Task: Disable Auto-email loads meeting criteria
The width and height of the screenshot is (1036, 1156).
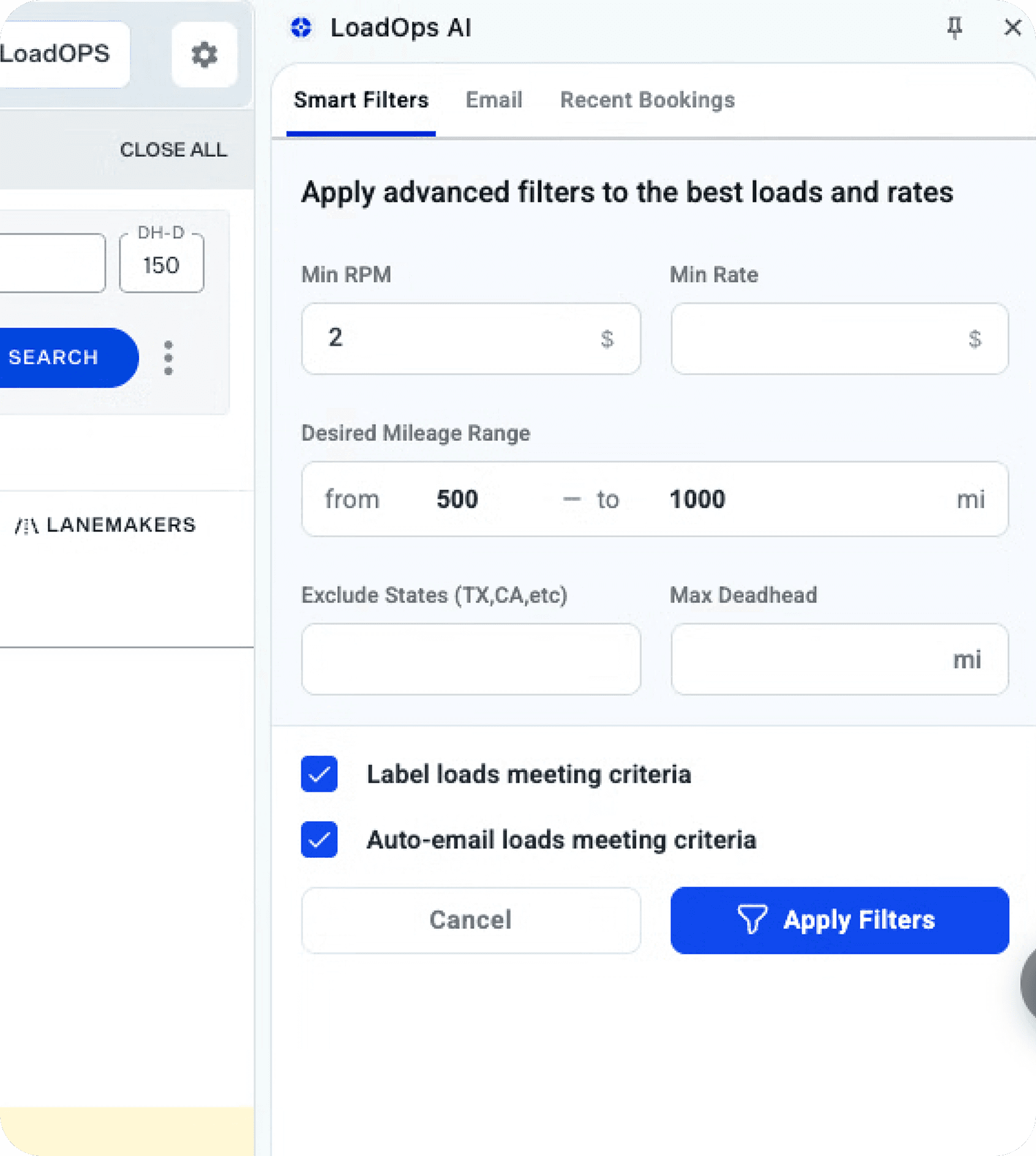Action: point(318,839)
